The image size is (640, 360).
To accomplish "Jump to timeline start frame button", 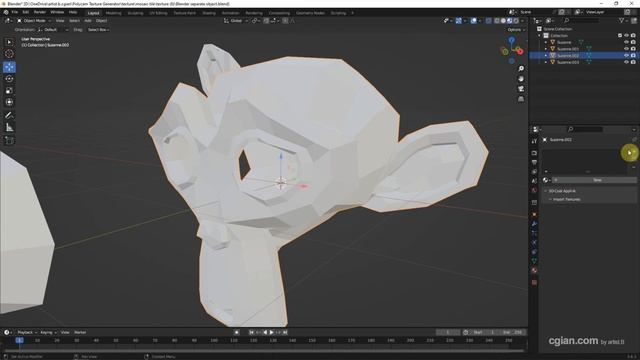I will pyautogui.click(x=251, y=332).
